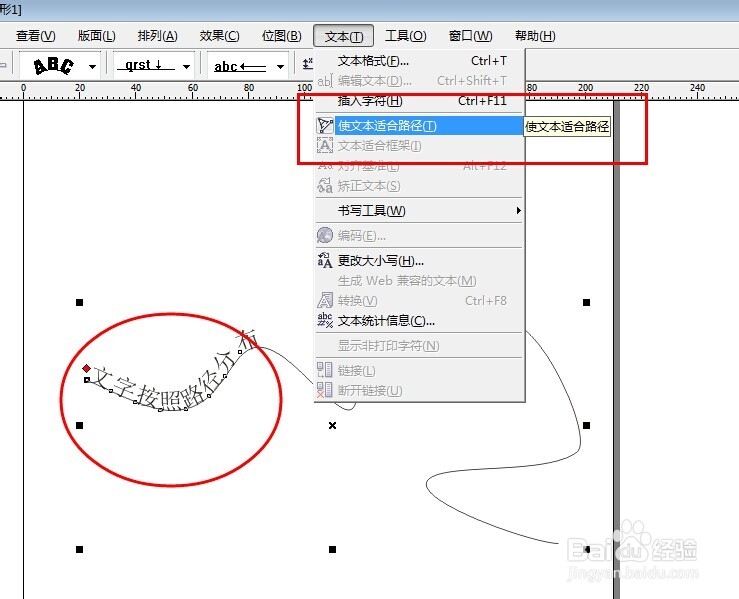This screenshot has width=739, height=599.
Task: Click the top-left selection handle
Action: (80, 302)
